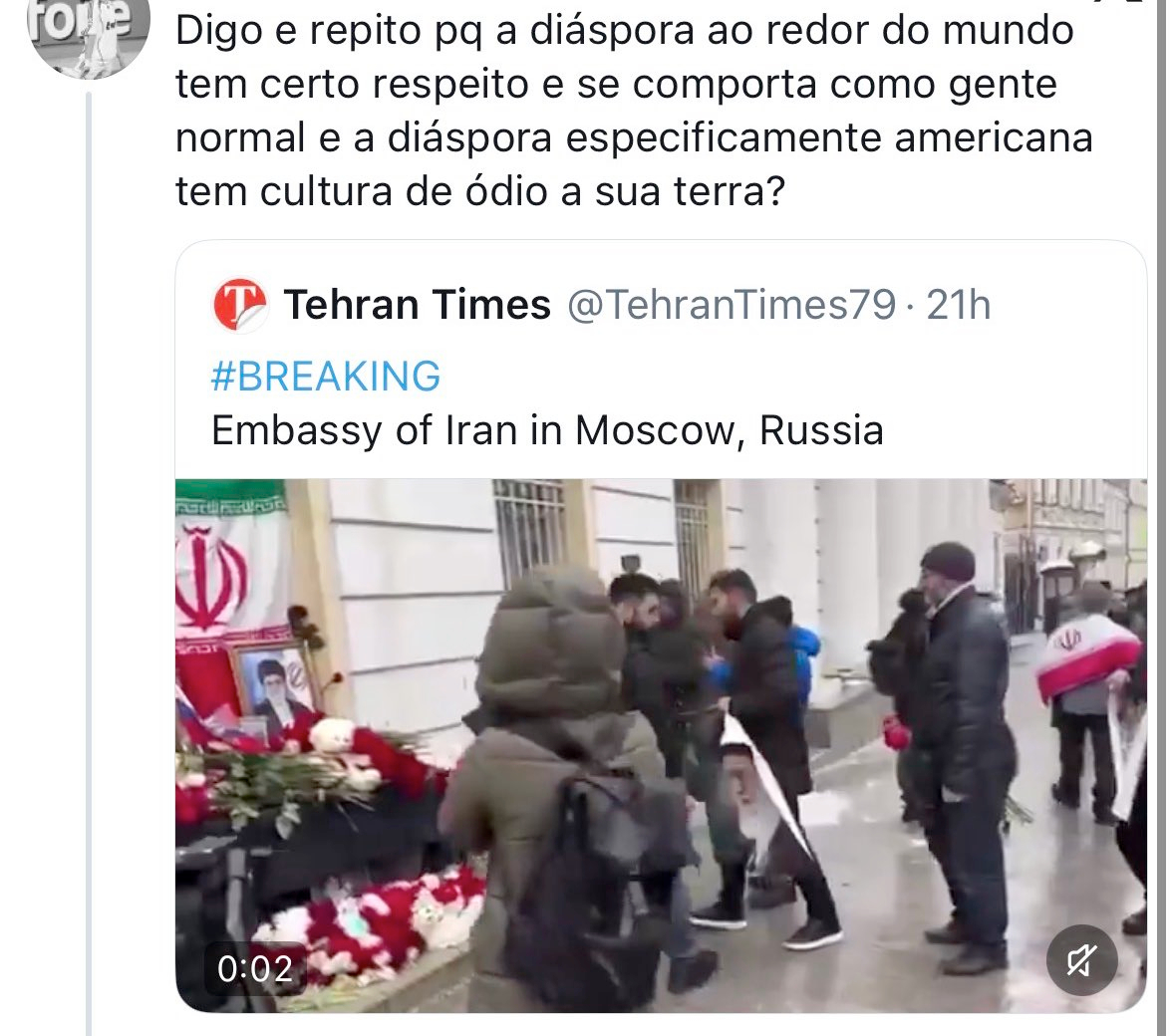Unmute the video using the speaker icon
The height and width of the screenshot is (1036, 1175).
(1081, 959)
